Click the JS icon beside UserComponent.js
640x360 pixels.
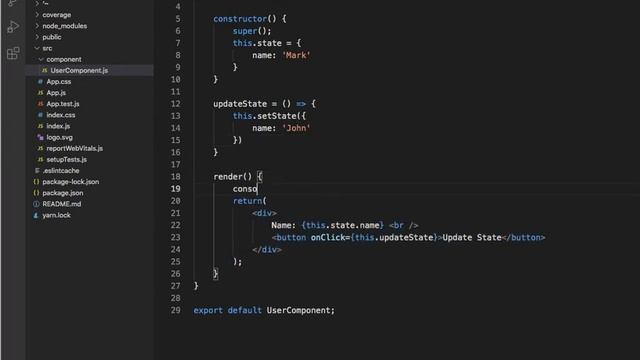[44, 71]
